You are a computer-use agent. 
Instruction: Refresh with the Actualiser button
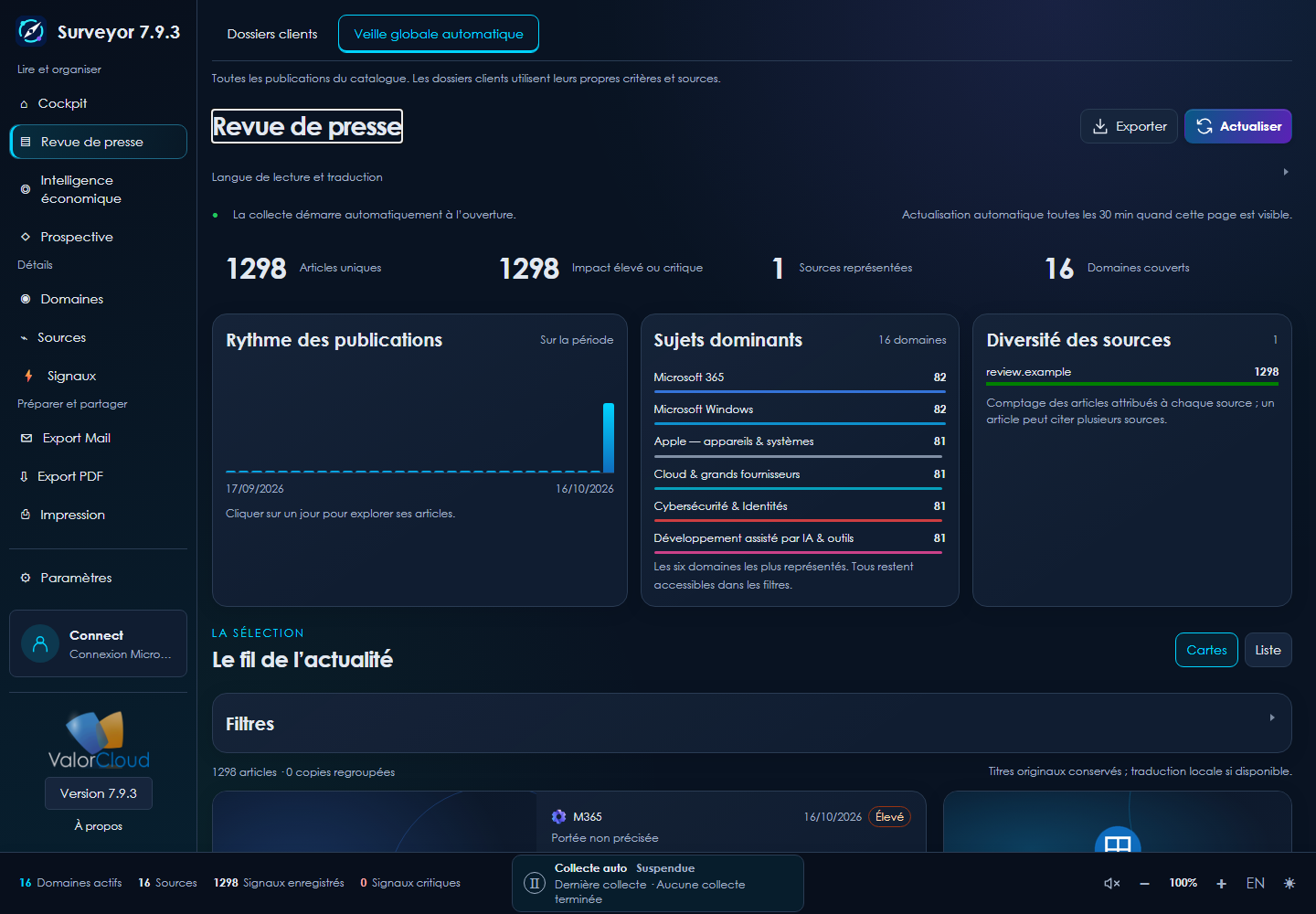click(1238, 126)
